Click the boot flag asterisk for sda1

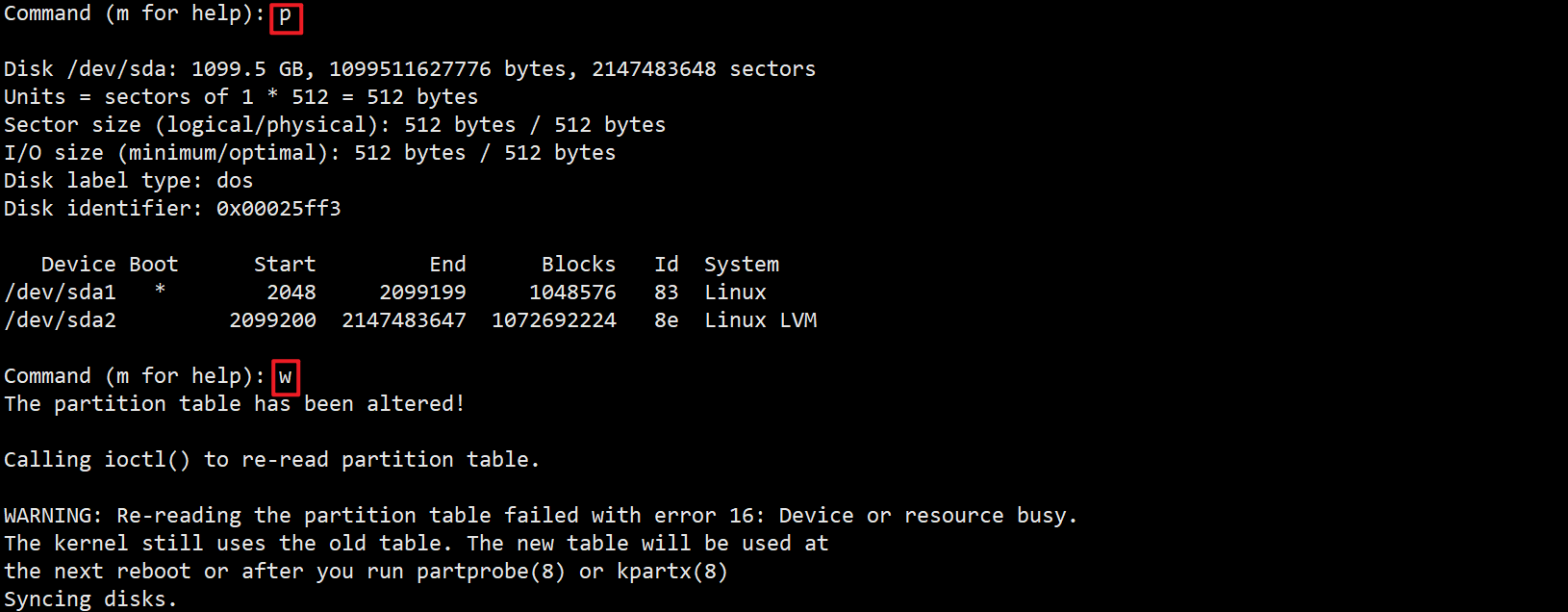160,291
